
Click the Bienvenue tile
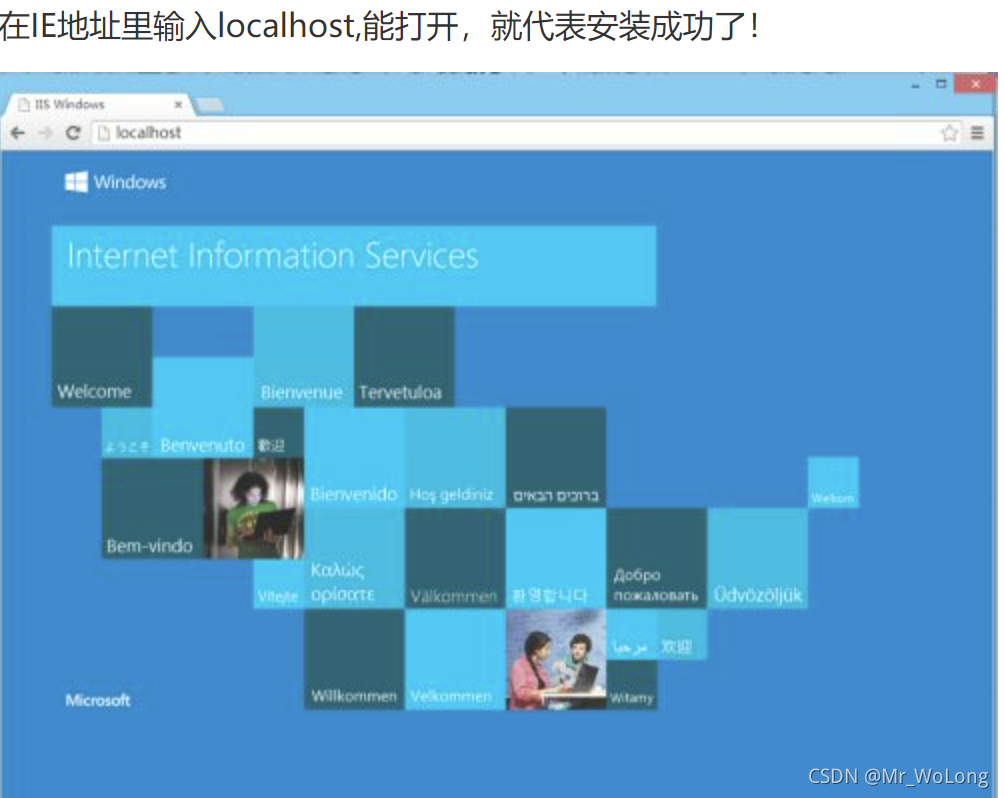point(304,357)
